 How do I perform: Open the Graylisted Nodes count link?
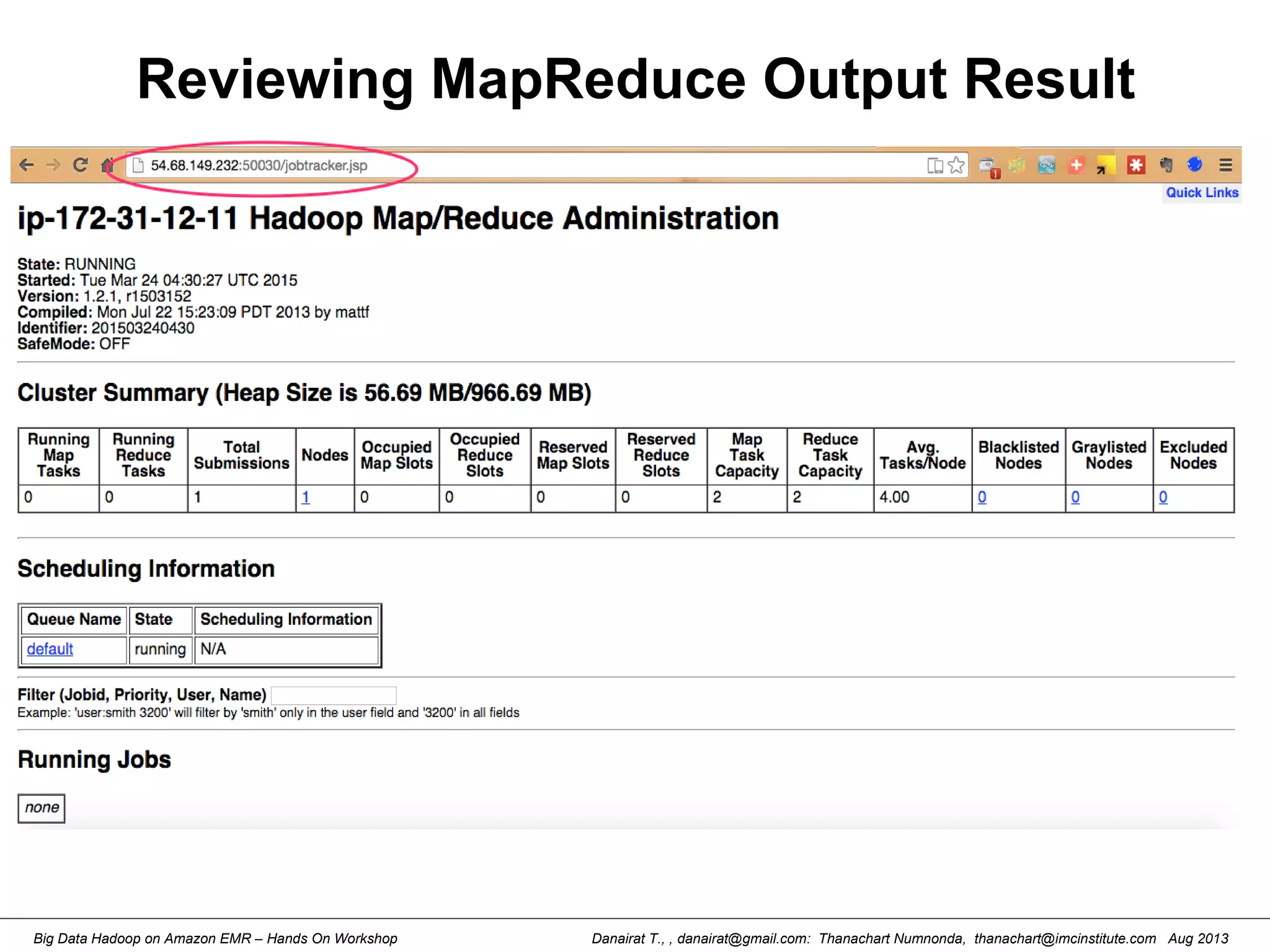(x=1075, y=497)
